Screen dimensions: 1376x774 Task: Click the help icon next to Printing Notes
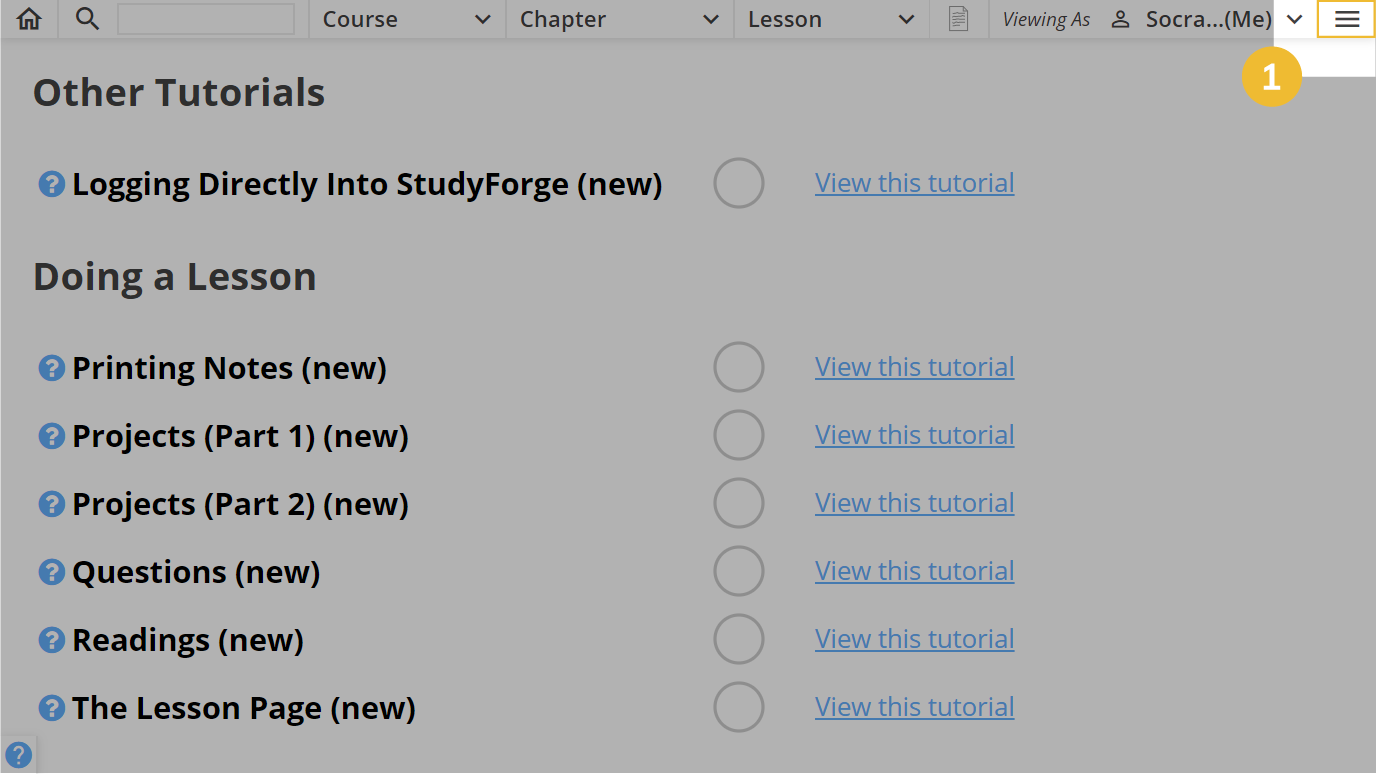(51, 367)
